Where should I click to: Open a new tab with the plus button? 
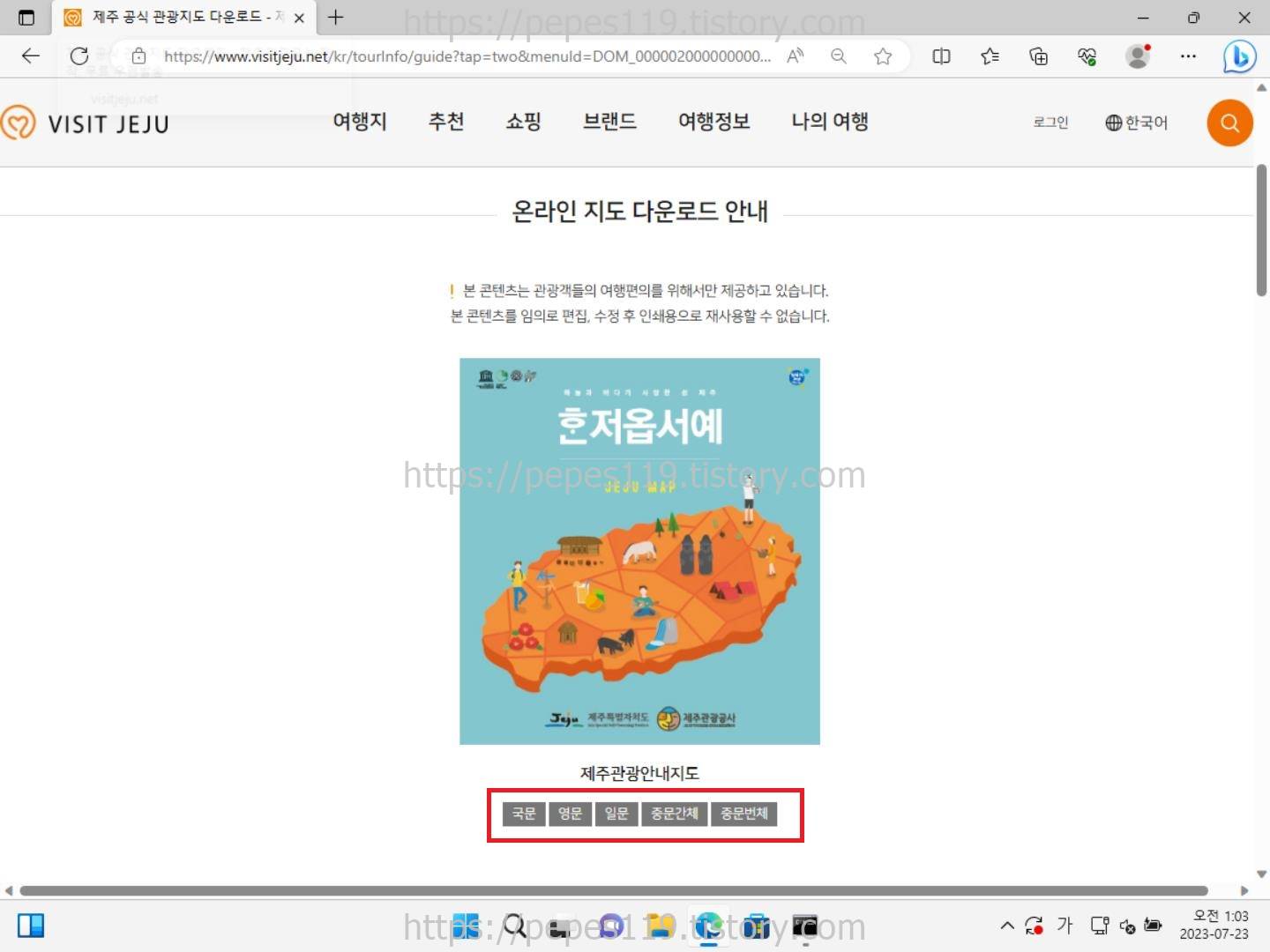click(x=336, y=17)
